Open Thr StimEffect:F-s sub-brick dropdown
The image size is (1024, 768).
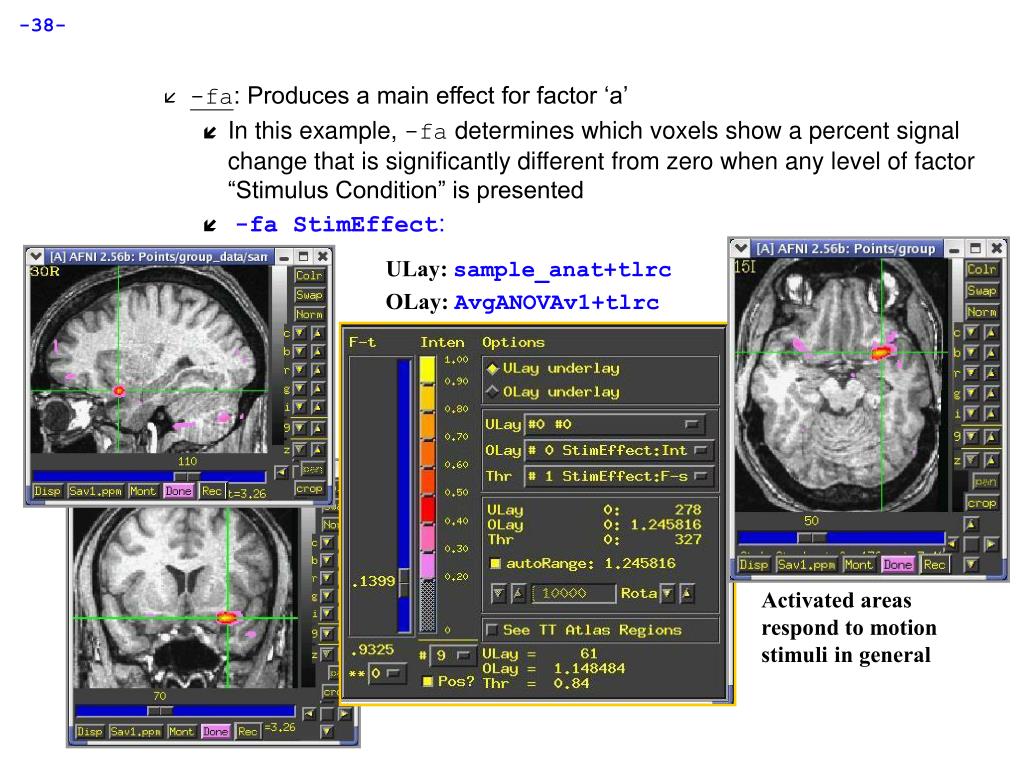[x=618, y=477]
